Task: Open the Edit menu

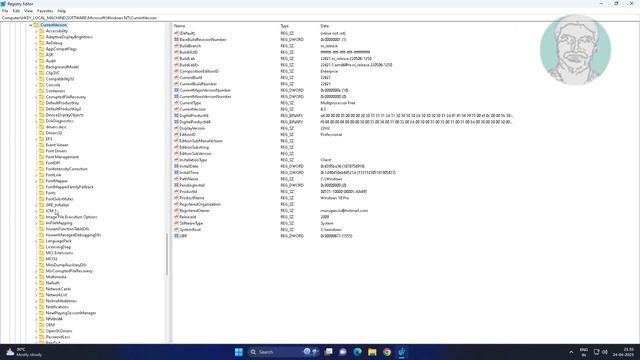Action: pos(16,11)
